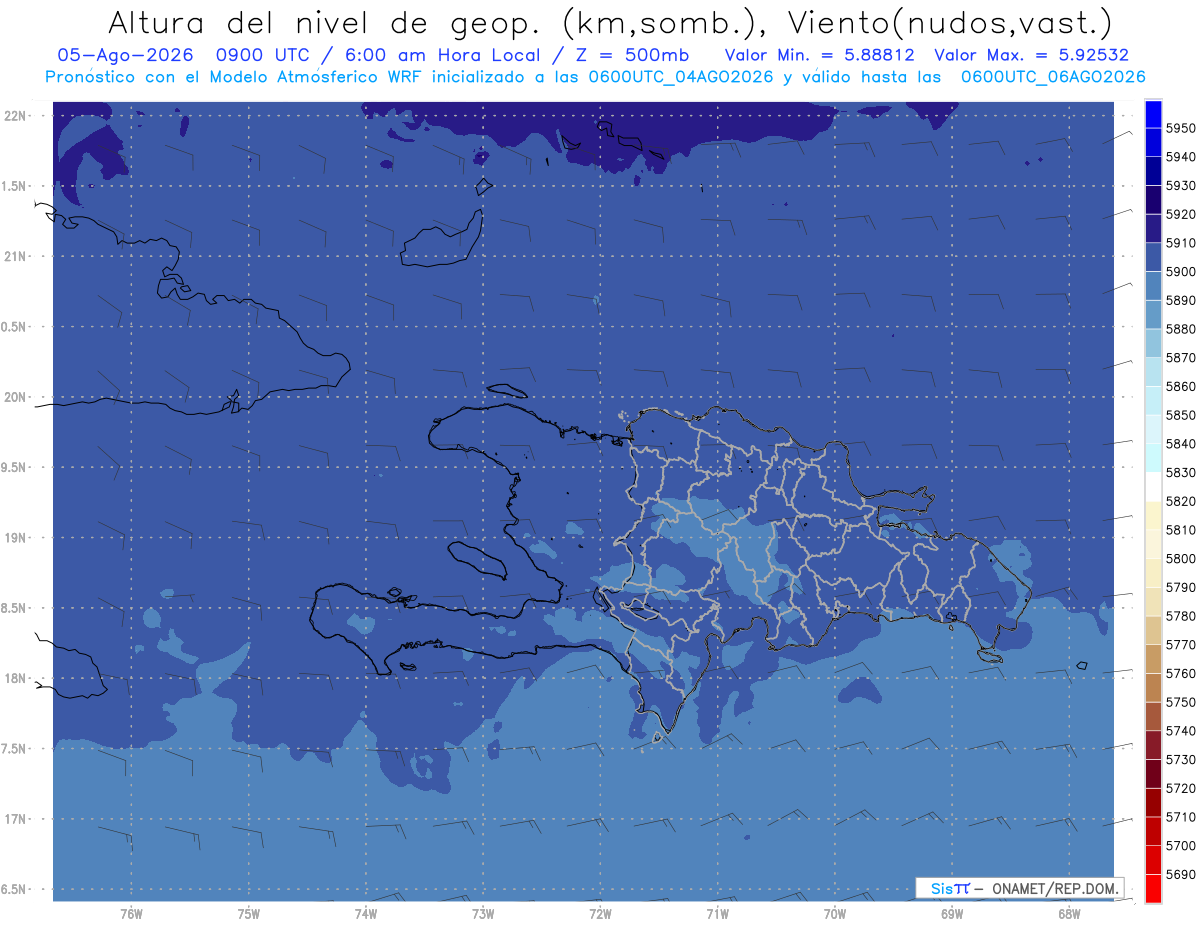Click the colorbar label 5830
Image resolution: width=1200 pixels, height=927 pixels.
pos(1180,472)
